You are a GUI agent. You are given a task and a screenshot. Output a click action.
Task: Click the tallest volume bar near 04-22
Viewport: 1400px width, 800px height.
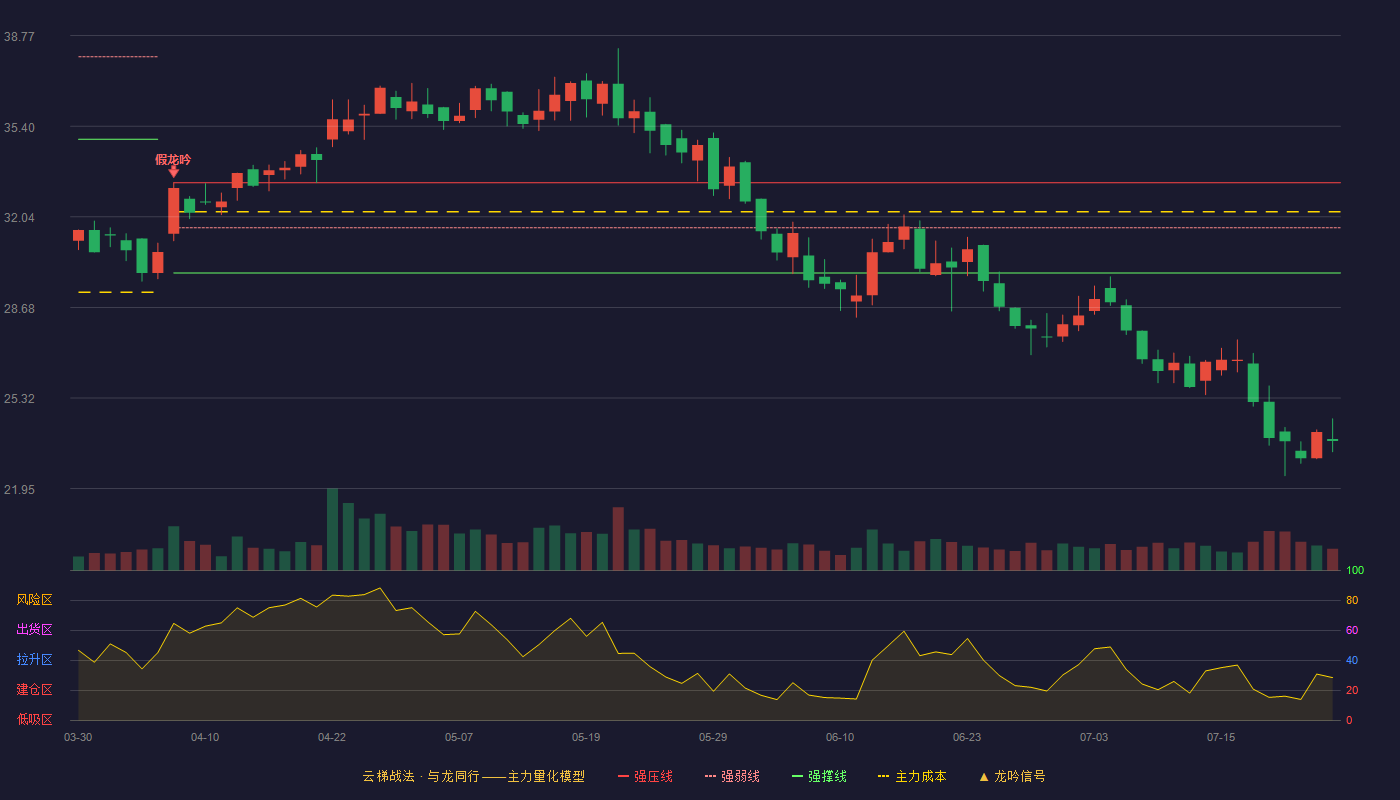tap(332, 529)
